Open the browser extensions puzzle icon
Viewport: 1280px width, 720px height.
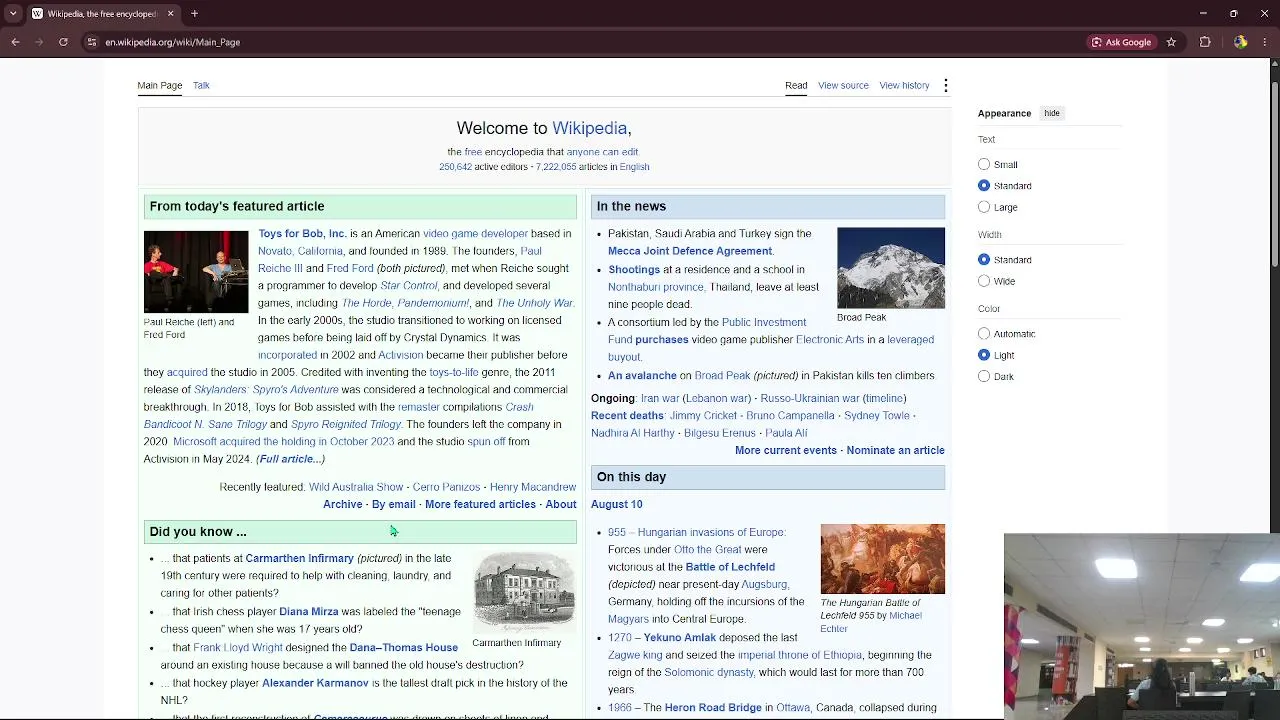1205,42
